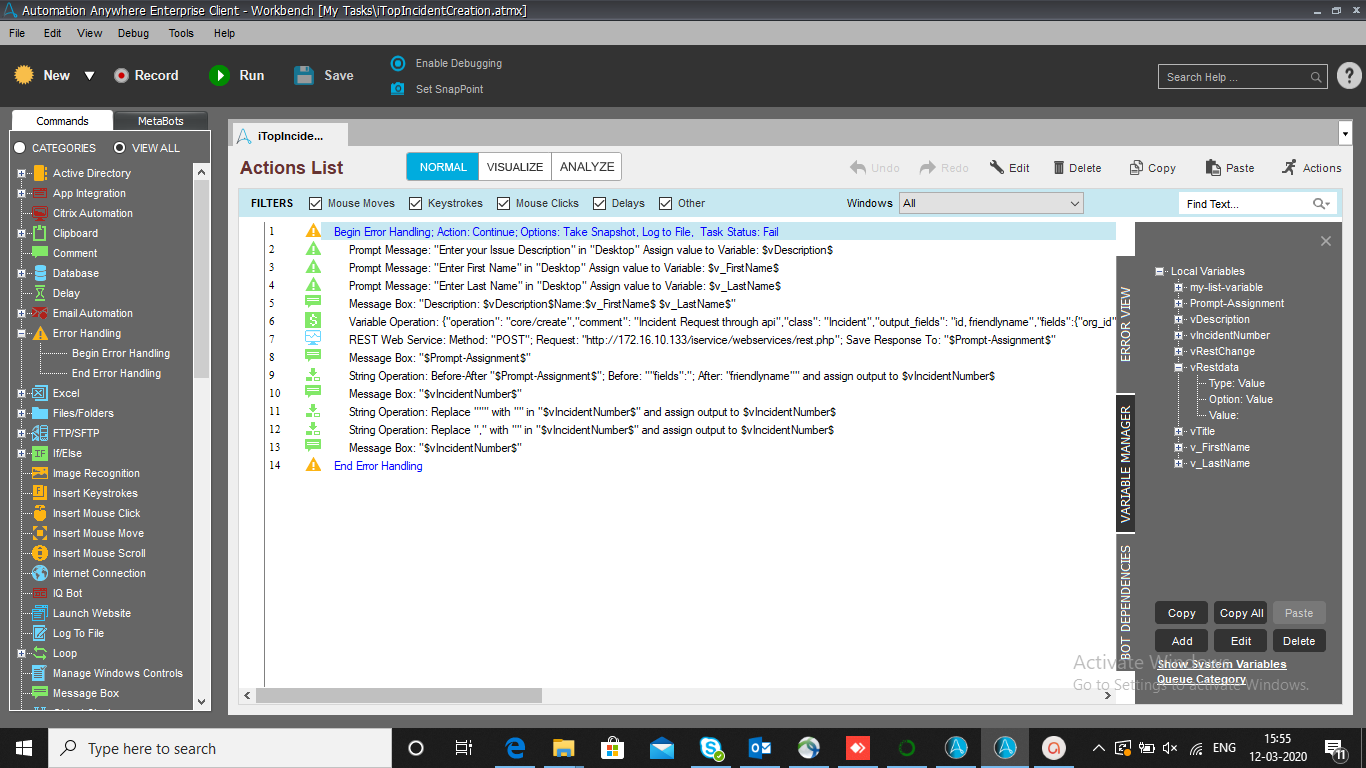
Task: Toggle the Other filter checkbox
Action: 666,203
